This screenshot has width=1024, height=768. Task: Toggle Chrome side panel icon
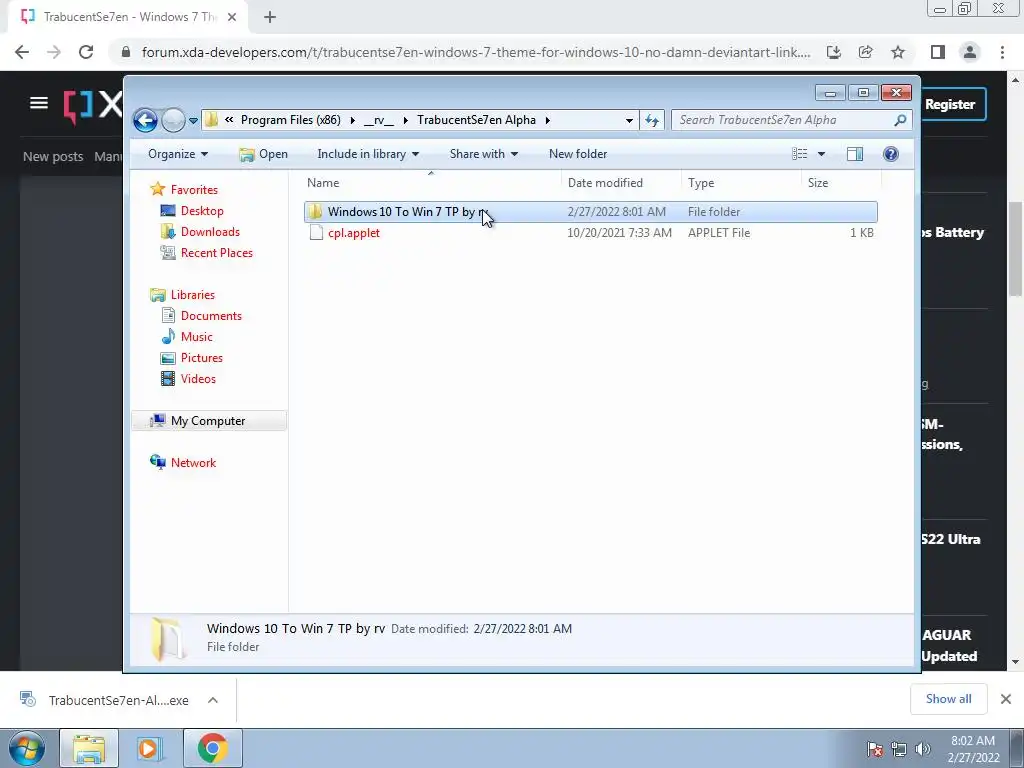(938, 52)
